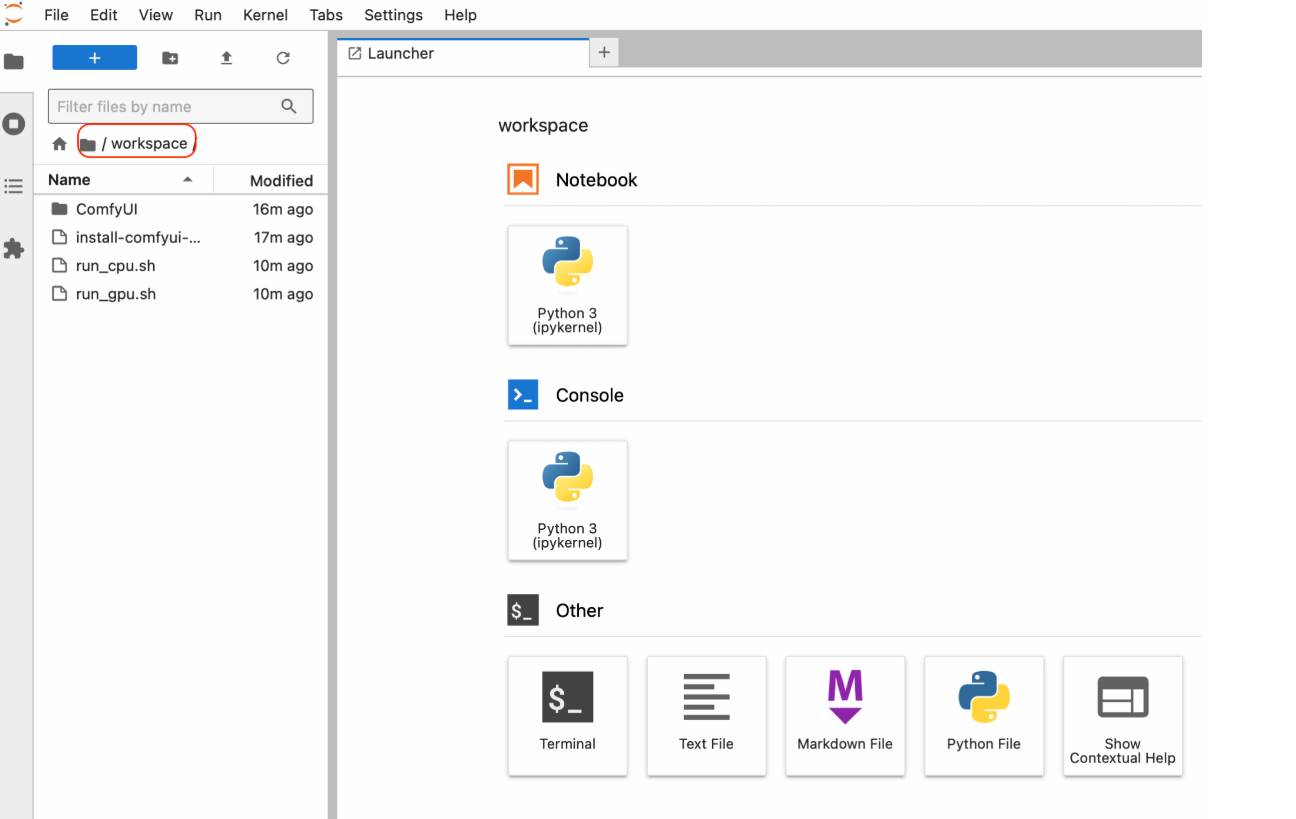Screen dimensions: 1296x819
Task: Click the Upload Files icon
Action: [226, 58]
